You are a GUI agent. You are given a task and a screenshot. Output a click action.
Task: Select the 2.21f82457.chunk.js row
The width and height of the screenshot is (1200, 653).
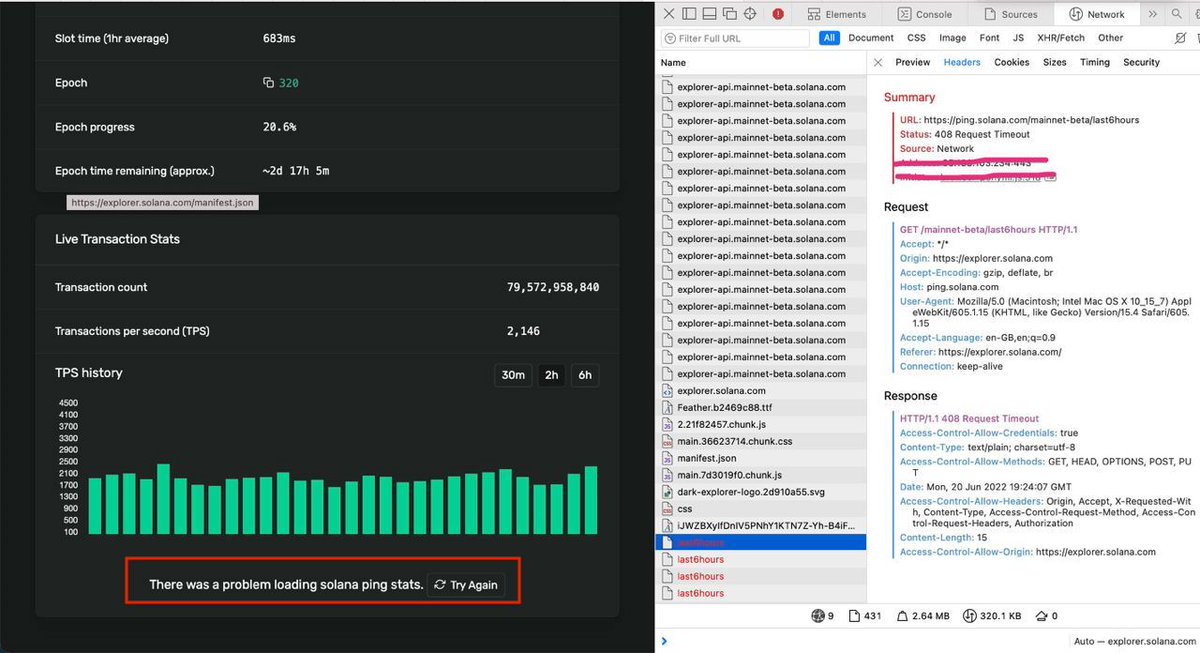[761, 424]
